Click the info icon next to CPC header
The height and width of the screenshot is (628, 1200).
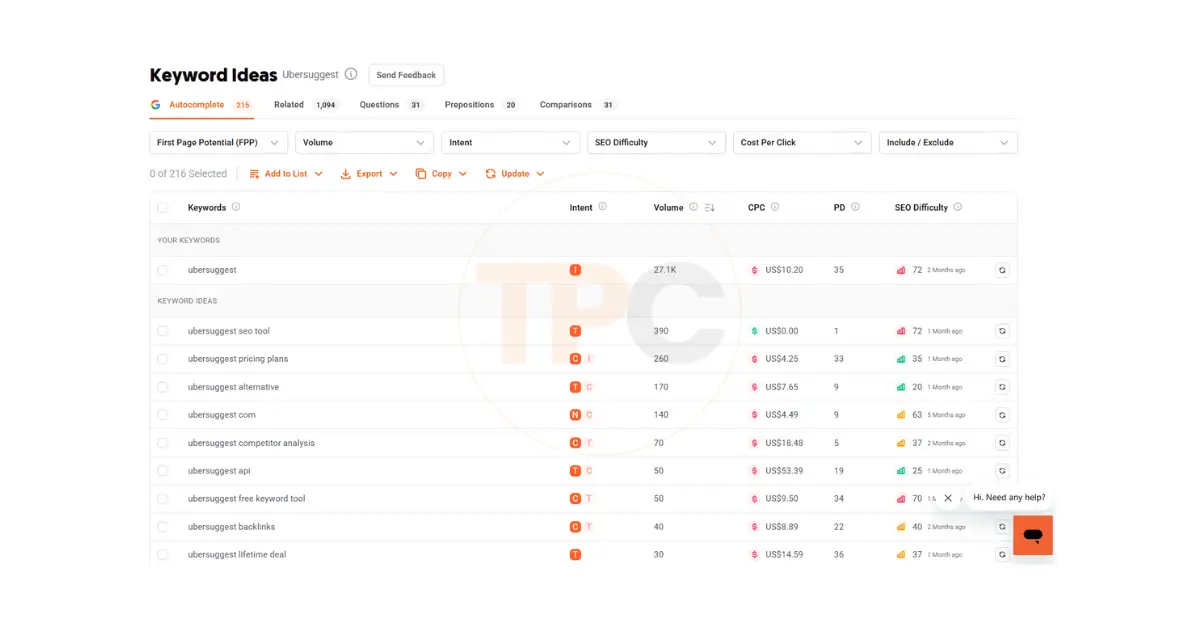coord(775,207)
